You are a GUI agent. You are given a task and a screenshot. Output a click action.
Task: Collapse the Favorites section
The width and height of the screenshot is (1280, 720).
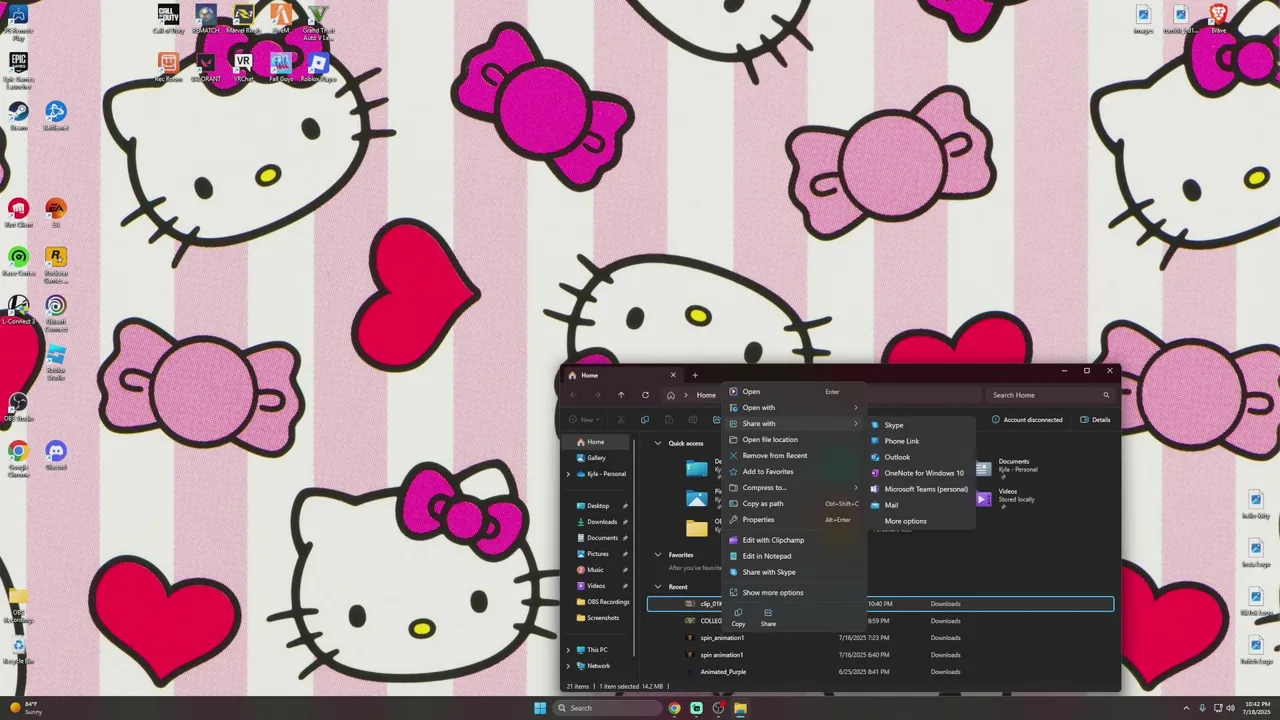[x=658, y=555]
